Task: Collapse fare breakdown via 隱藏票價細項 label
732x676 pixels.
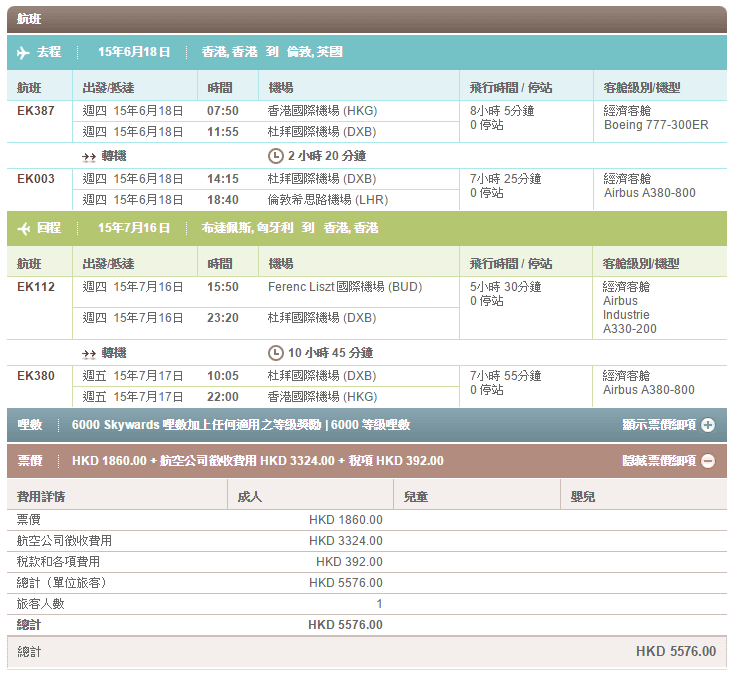Action: click(x=658, y=461)
